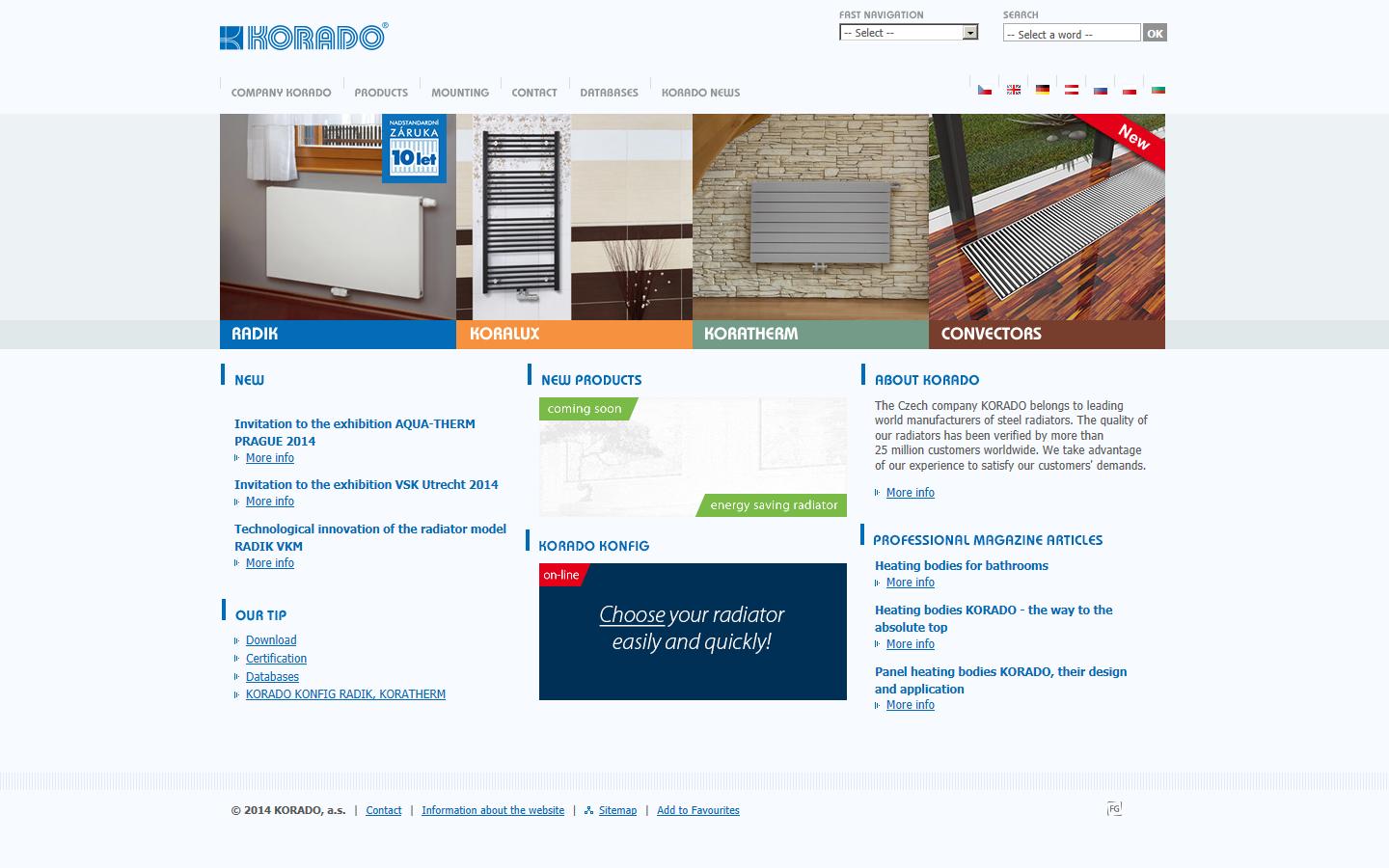Open the sitemap tree icon in footer
1389x868 pixels.
pyautogui.click(x=588, y=810)
